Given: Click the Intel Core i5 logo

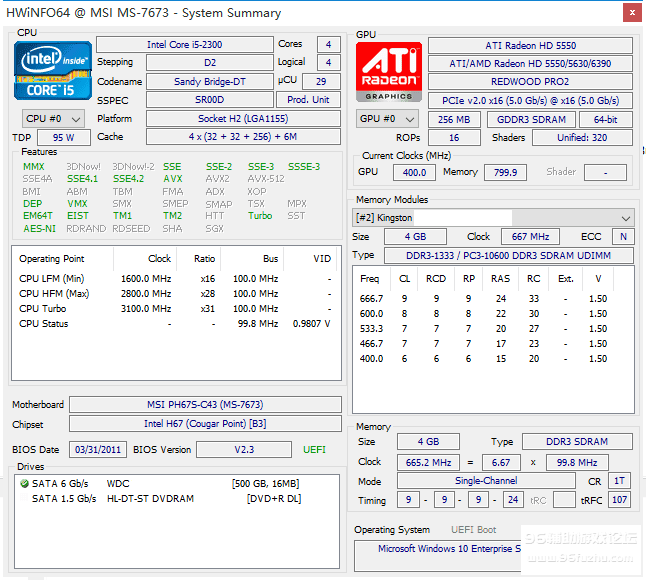Looking at the screenshot, I should tap(51, 70).
